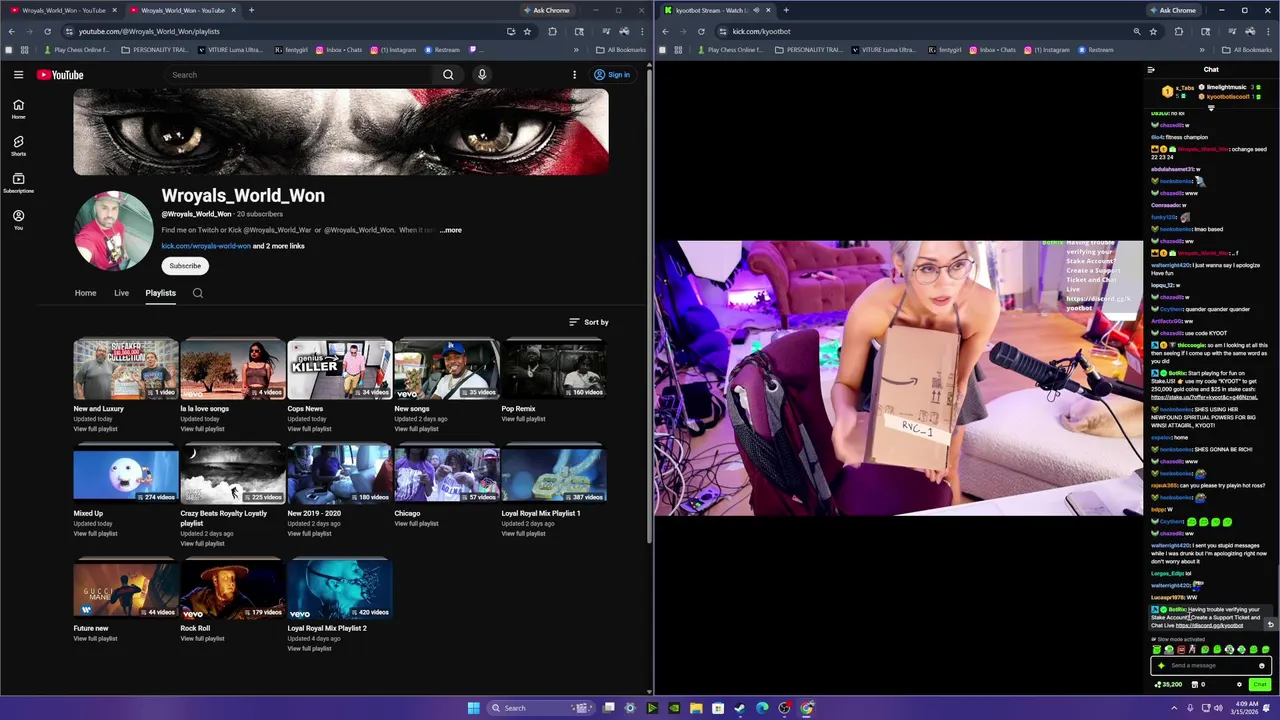Open the Sort by dropdown

click(589, 322)
